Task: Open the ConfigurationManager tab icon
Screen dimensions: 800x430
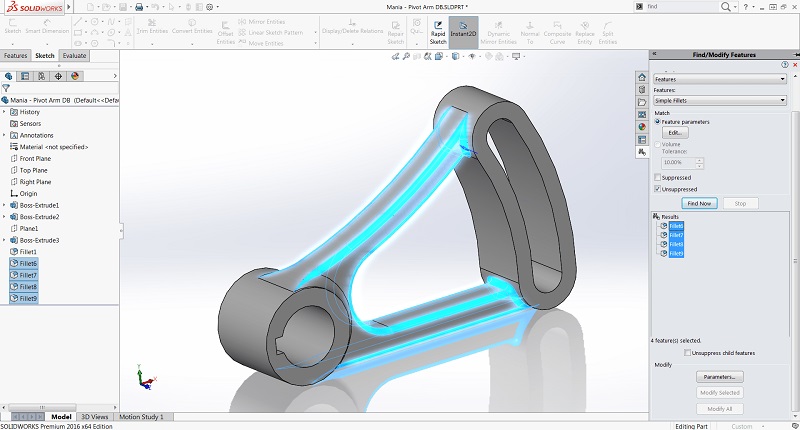Action: [x=41, y=75]
